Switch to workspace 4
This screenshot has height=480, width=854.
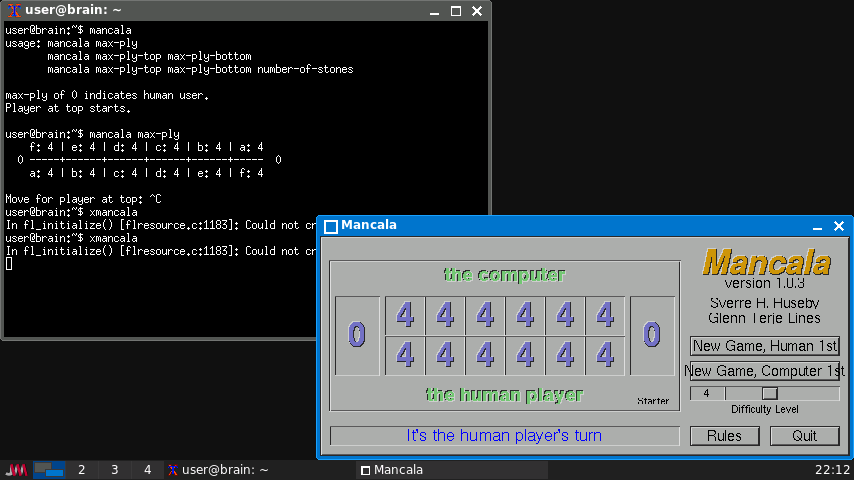click(x=147, y=470)
